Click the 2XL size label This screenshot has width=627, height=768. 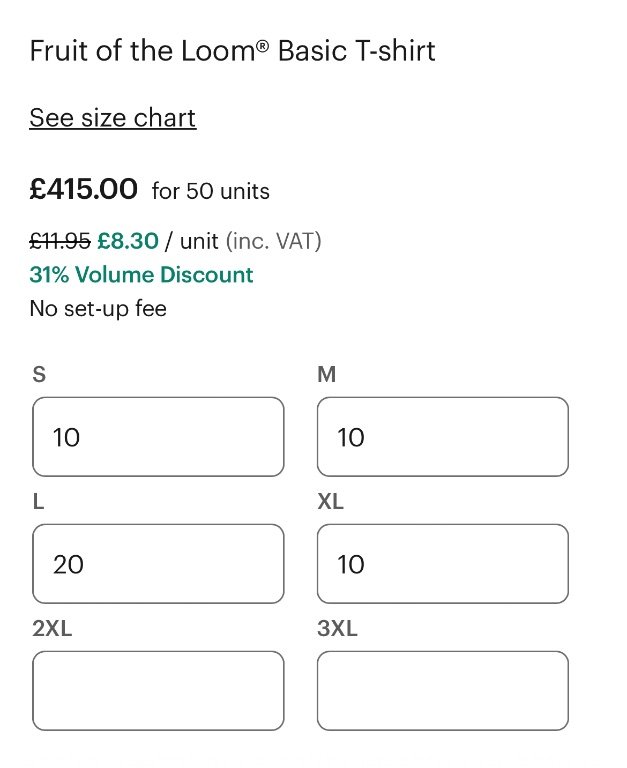(52, 629)
